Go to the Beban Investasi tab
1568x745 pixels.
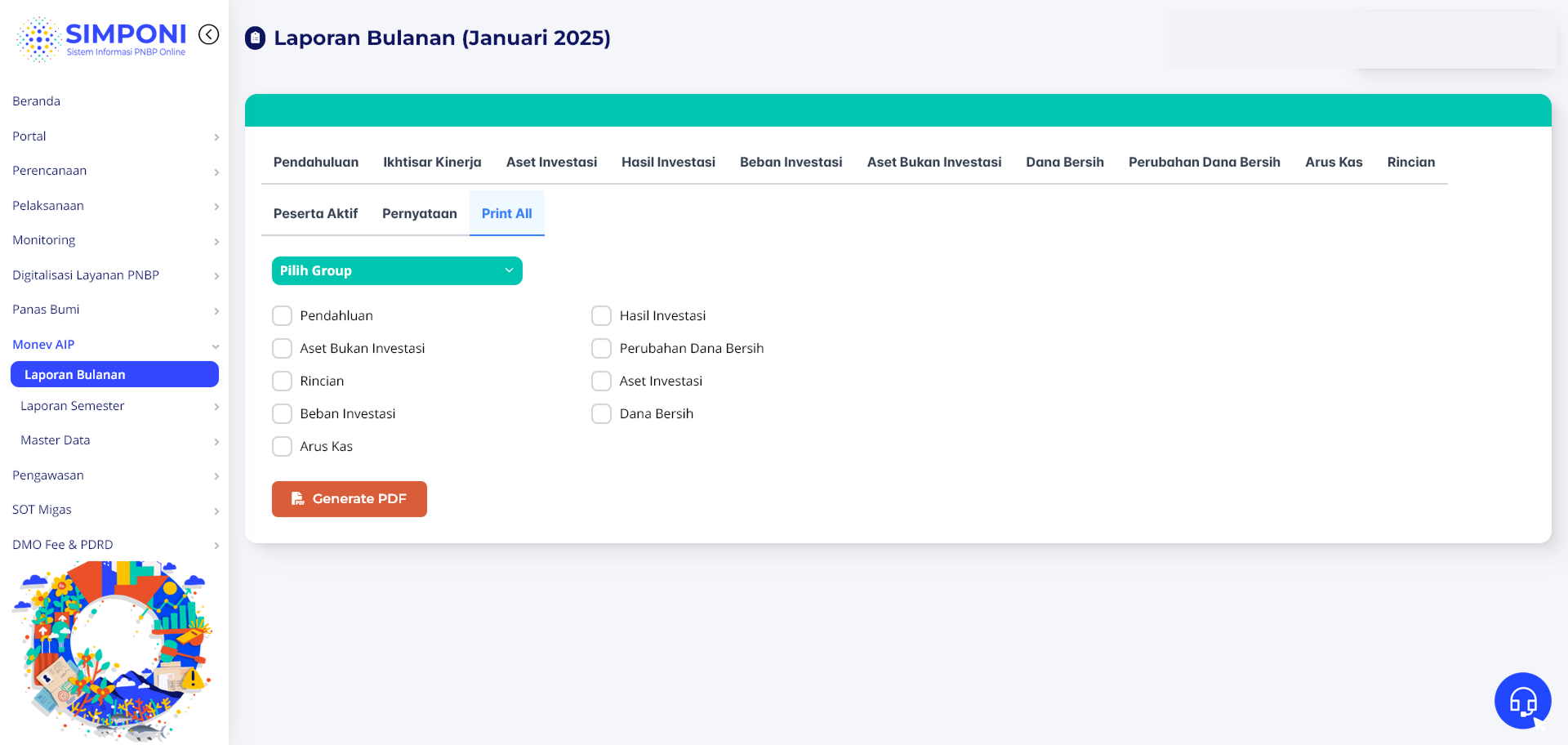pyautogui.click(x=791, y=163)
